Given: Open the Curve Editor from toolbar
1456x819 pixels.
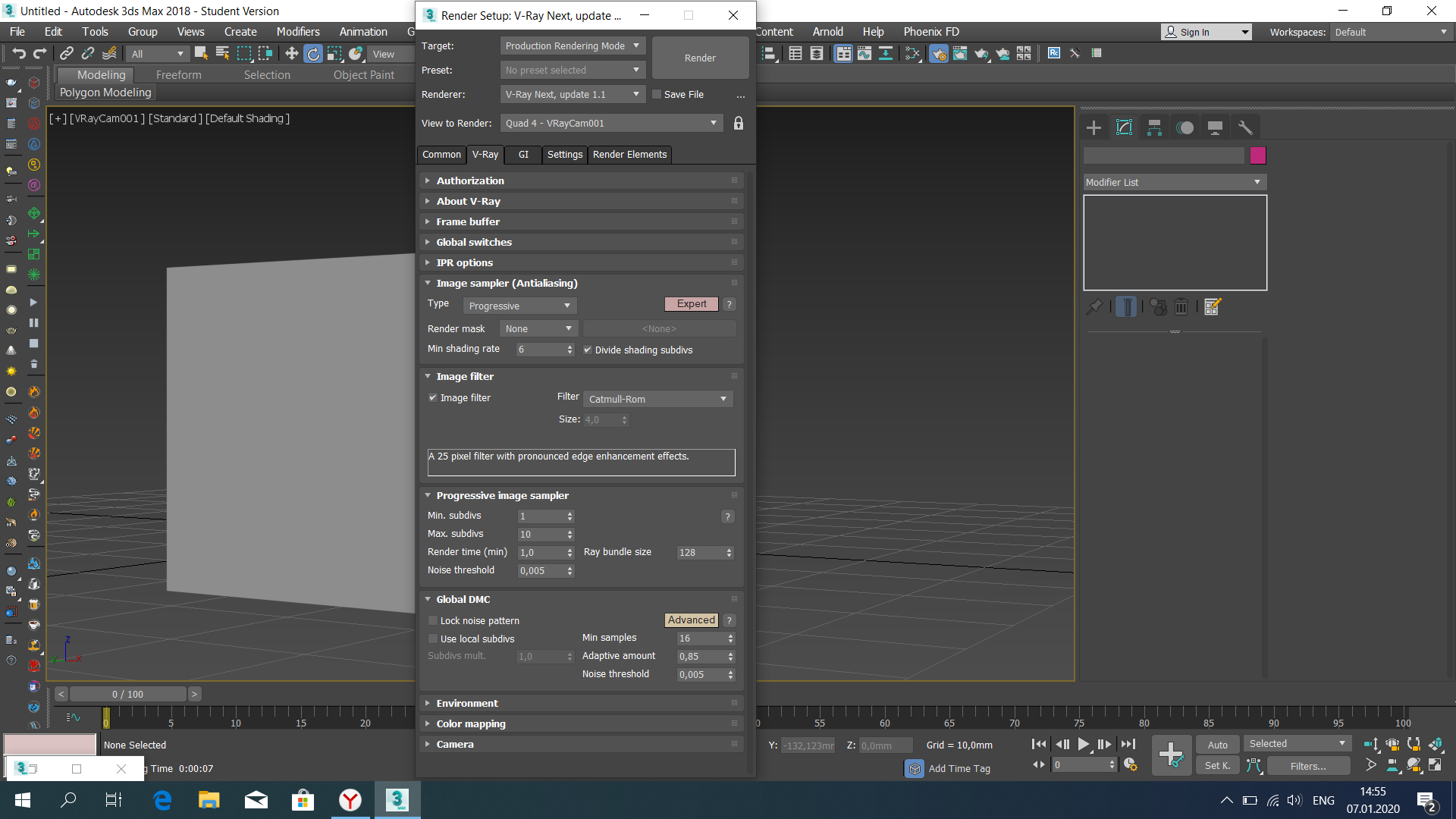Looking at the screenshot, I should pyautogui.click(x=864, y=53).
